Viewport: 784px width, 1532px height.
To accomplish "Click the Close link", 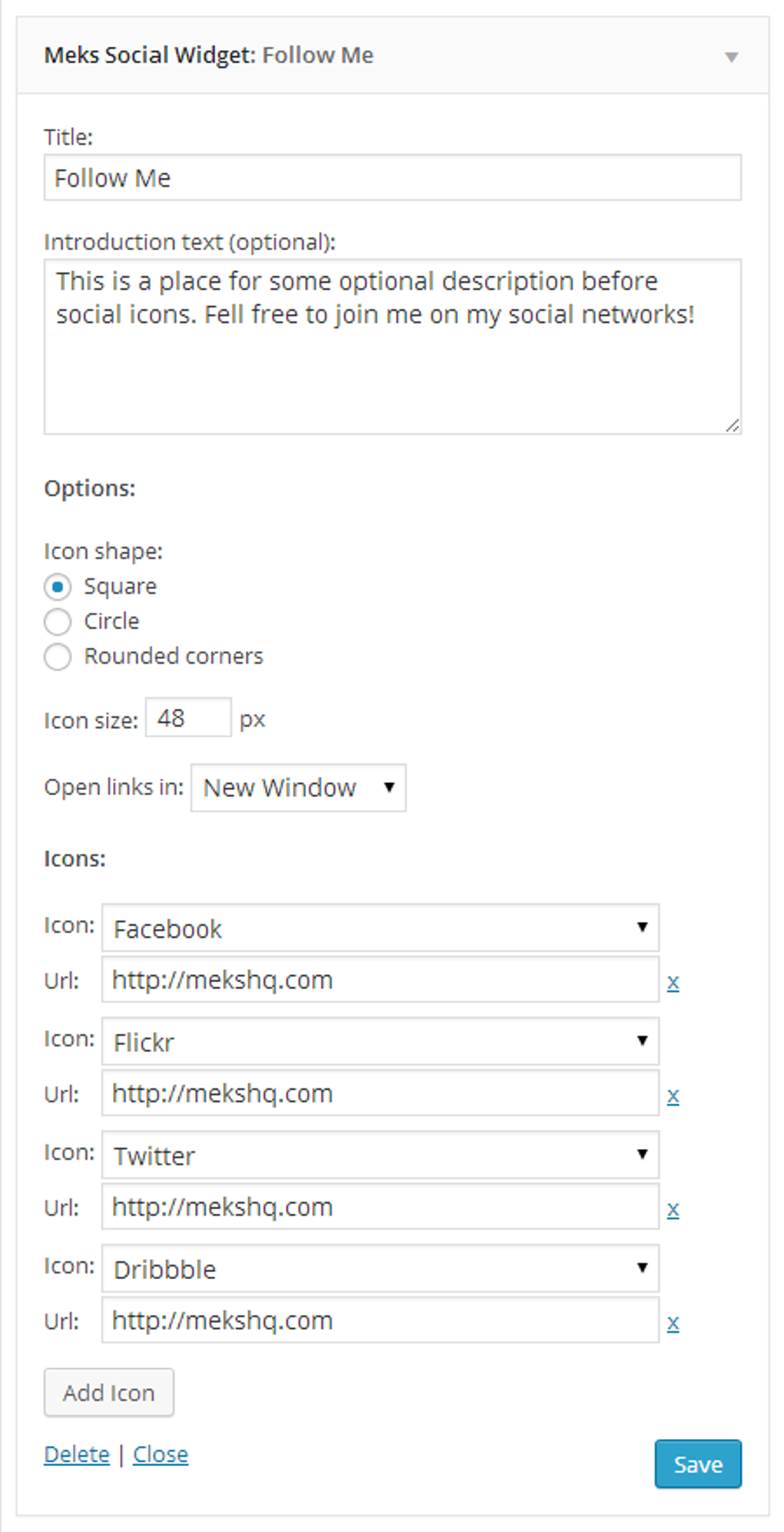I will (x=160, y=1454).
